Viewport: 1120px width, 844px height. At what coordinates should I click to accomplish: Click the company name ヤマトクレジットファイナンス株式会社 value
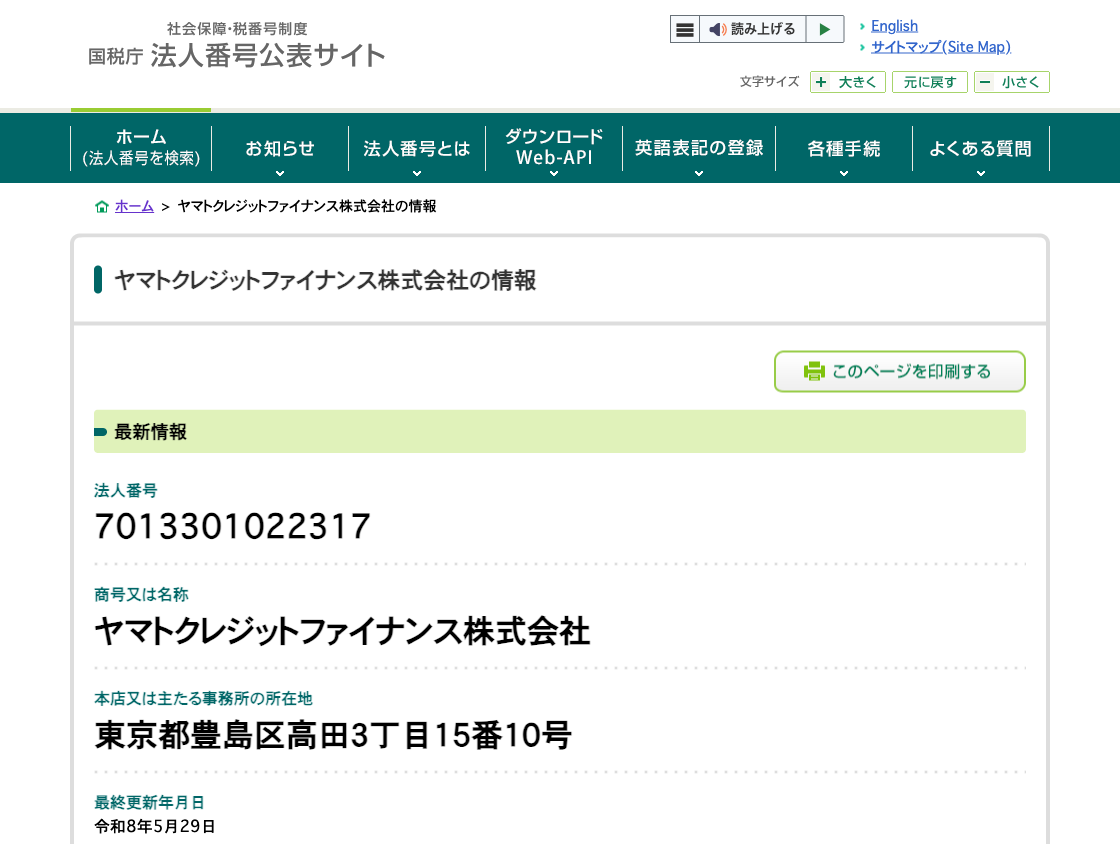click(342, 631)
